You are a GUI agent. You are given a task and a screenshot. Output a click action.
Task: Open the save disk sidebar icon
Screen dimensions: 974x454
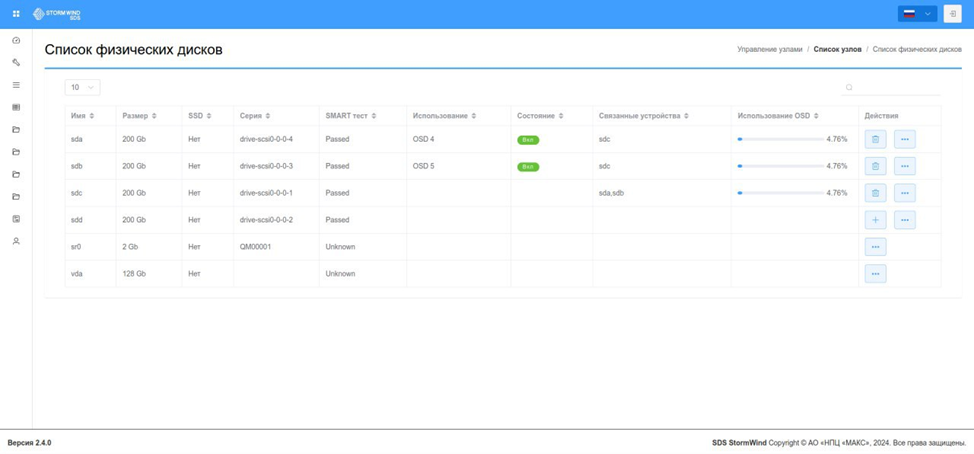click(17, 219)
